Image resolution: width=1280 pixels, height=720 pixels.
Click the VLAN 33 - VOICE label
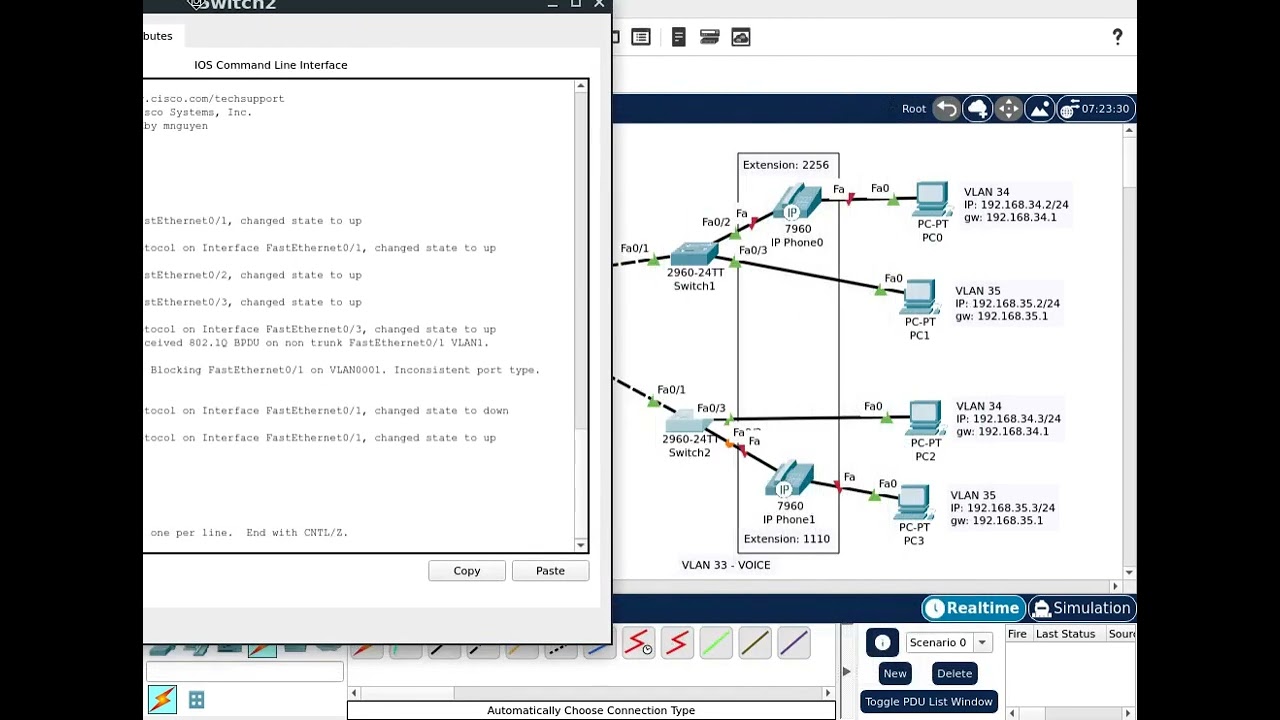tap(726, 565)
